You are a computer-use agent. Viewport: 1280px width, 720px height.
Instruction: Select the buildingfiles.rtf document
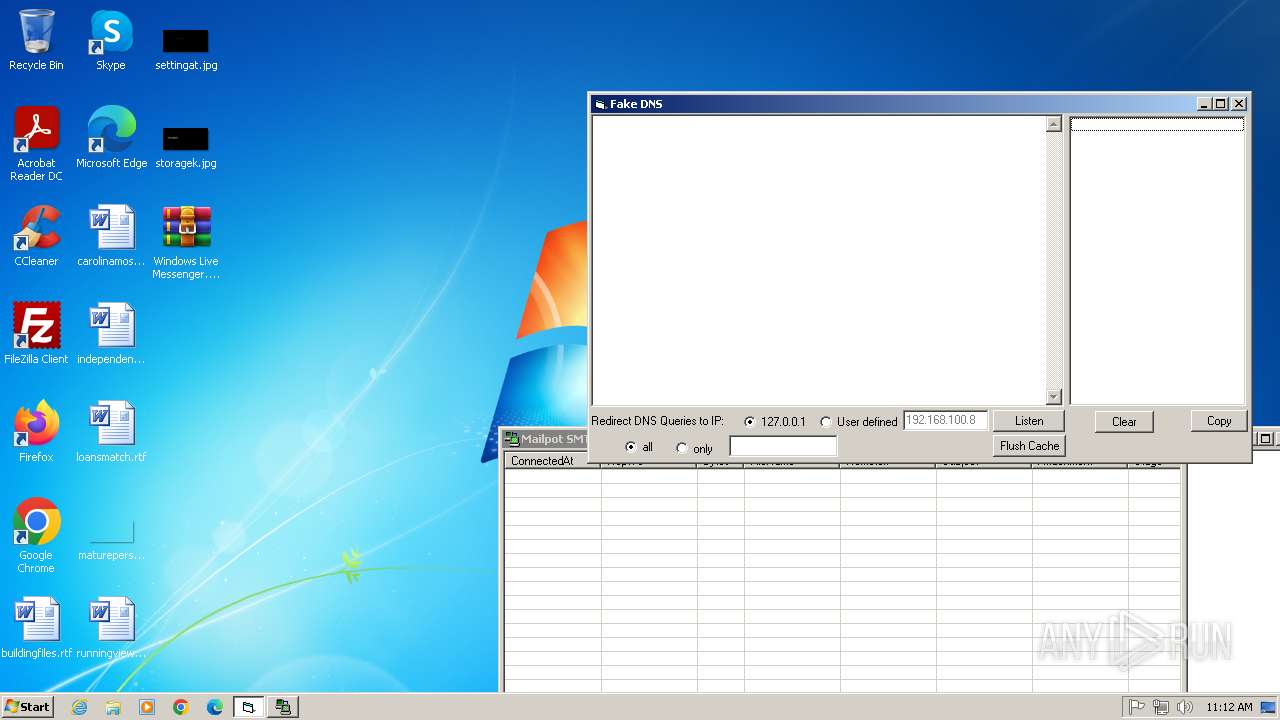(36, 628)
